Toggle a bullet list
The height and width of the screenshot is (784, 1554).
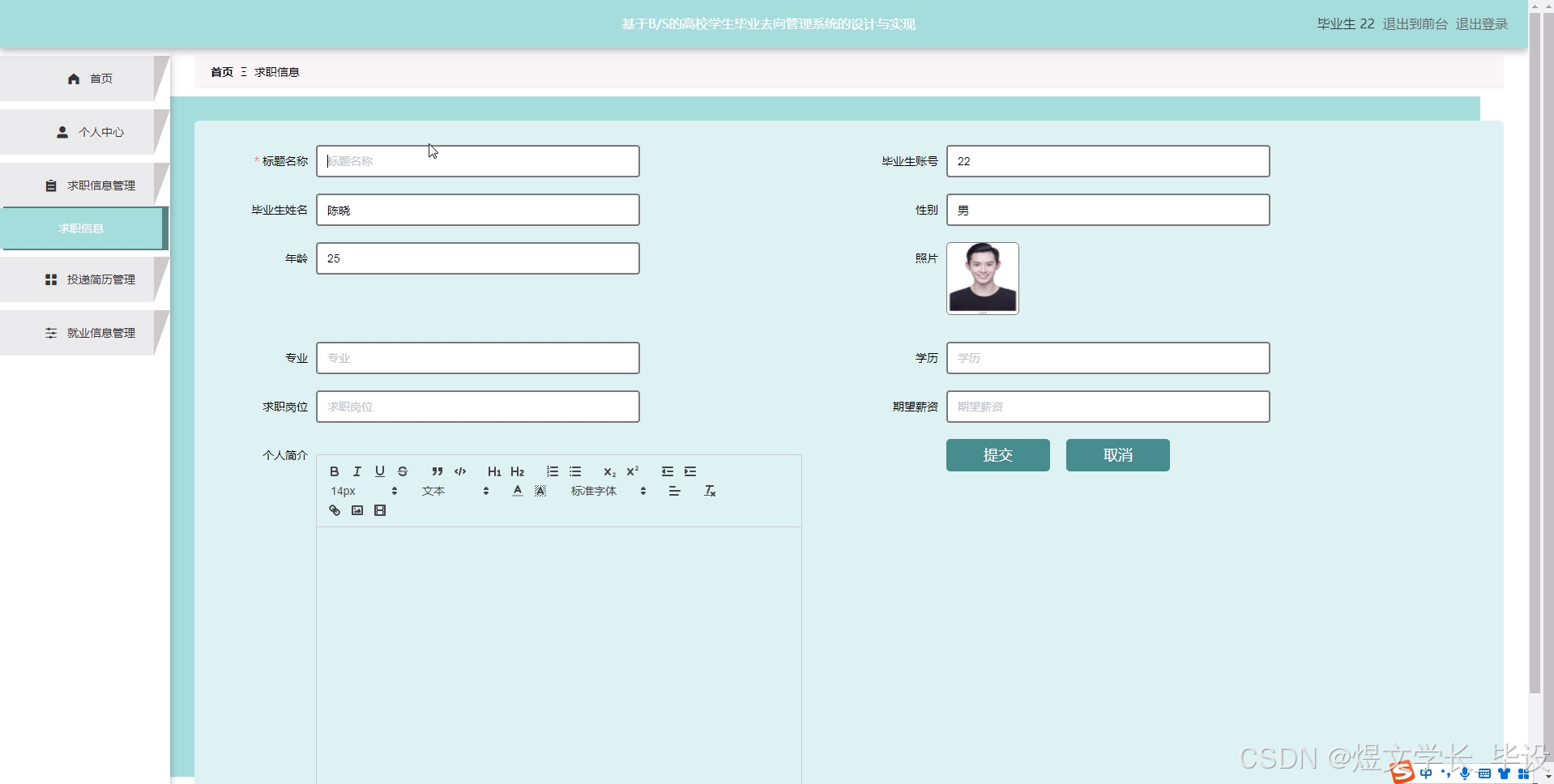point(574,471)
